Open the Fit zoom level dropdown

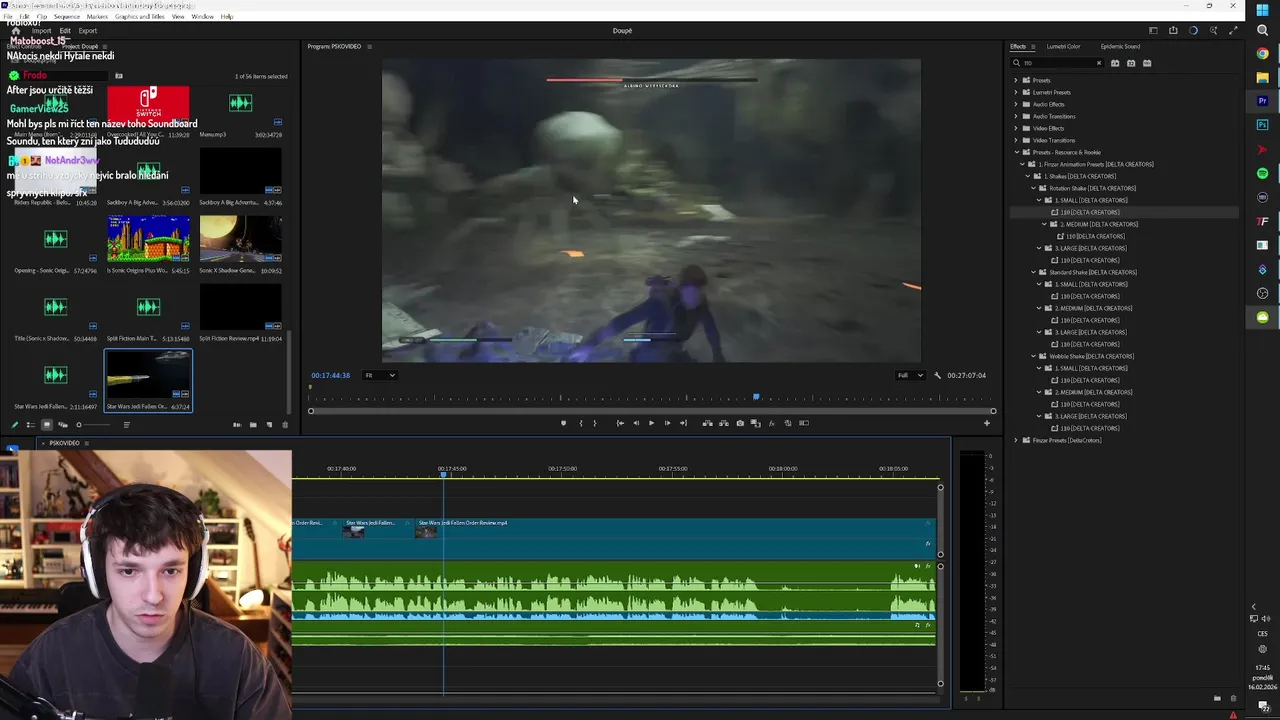click(x=380, y=375)
